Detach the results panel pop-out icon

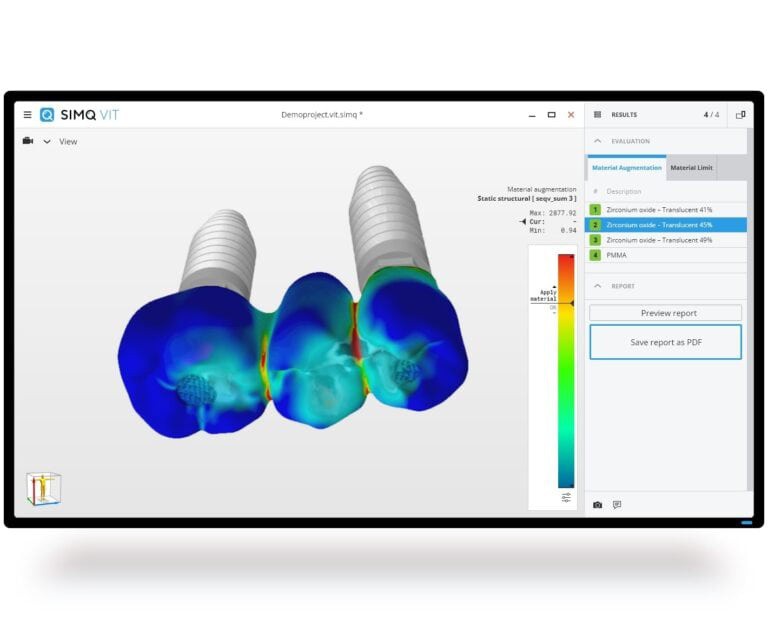[x=741, y=115]
